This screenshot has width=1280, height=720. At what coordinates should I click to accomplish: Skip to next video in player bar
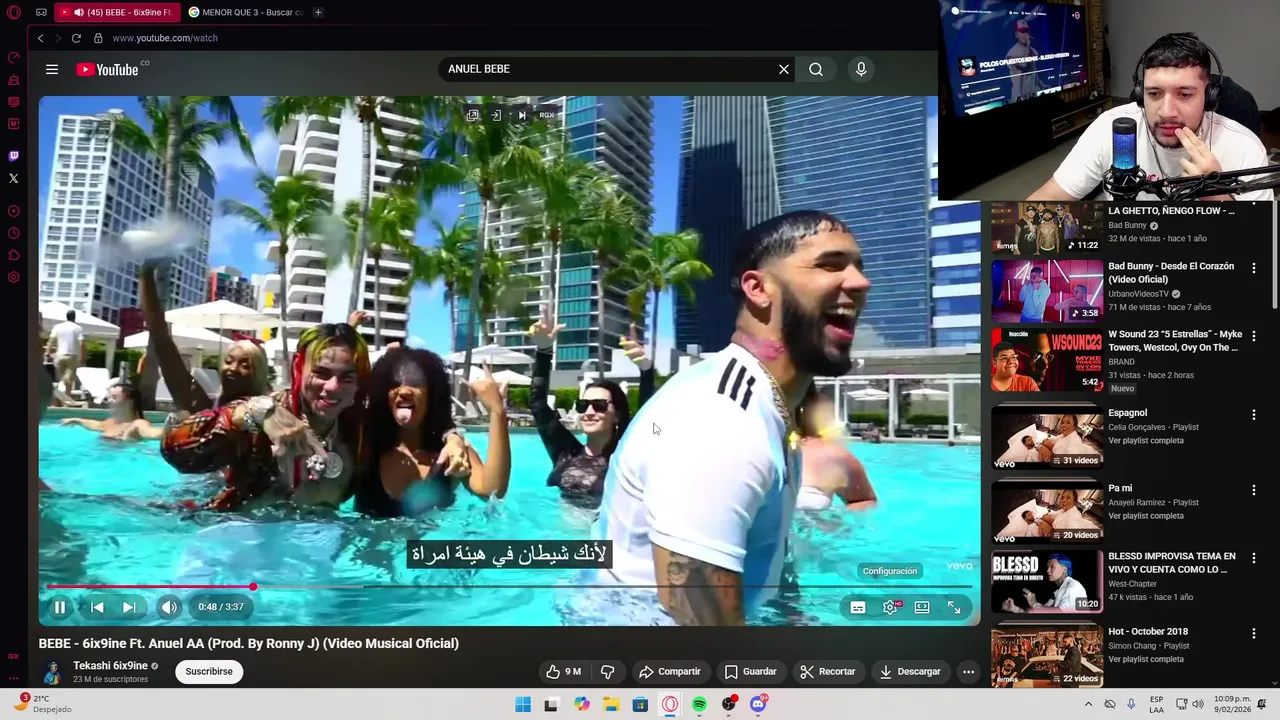[128, 607]
